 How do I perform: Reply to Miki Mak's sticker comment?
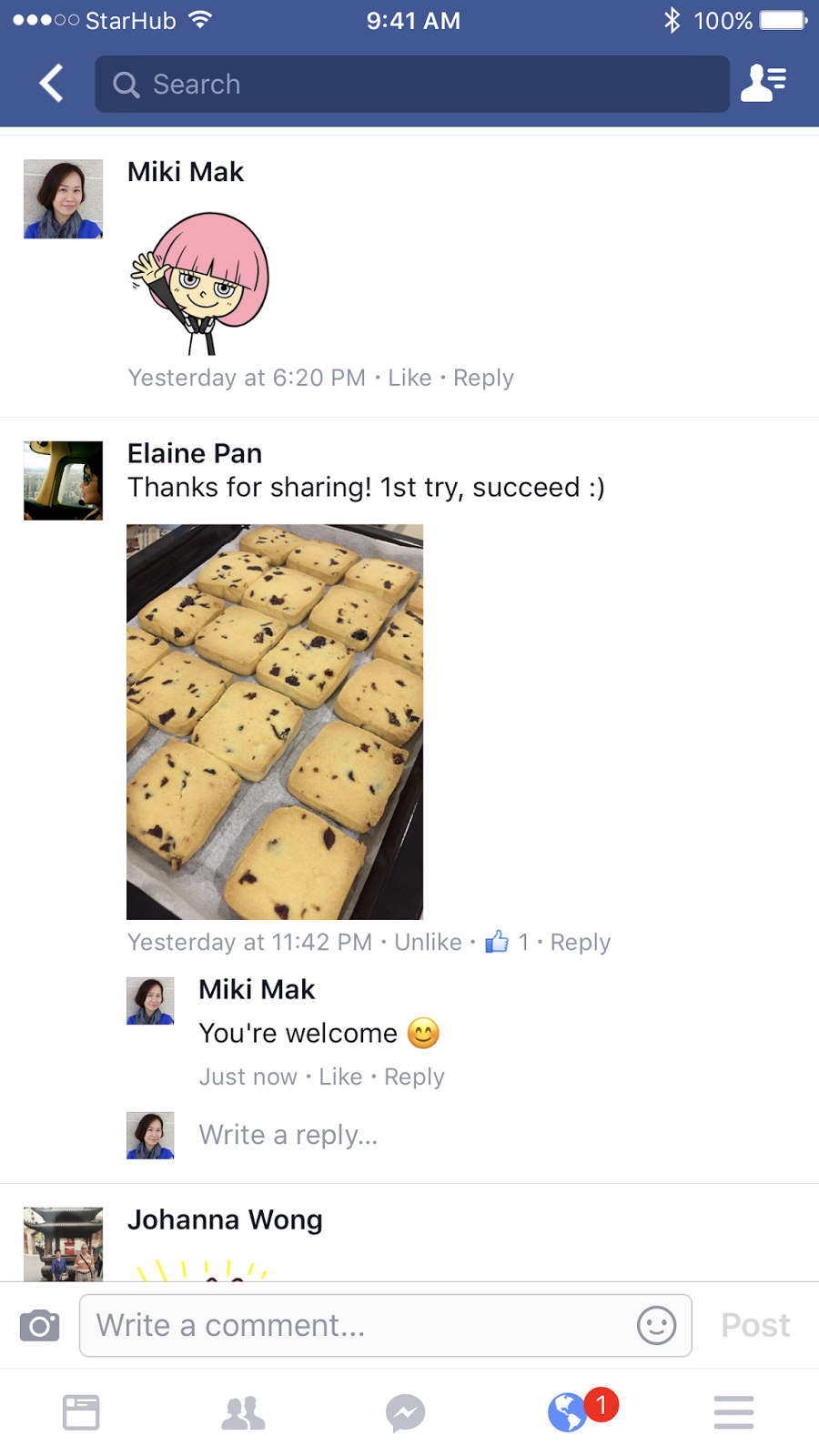[x=483, y=379]
